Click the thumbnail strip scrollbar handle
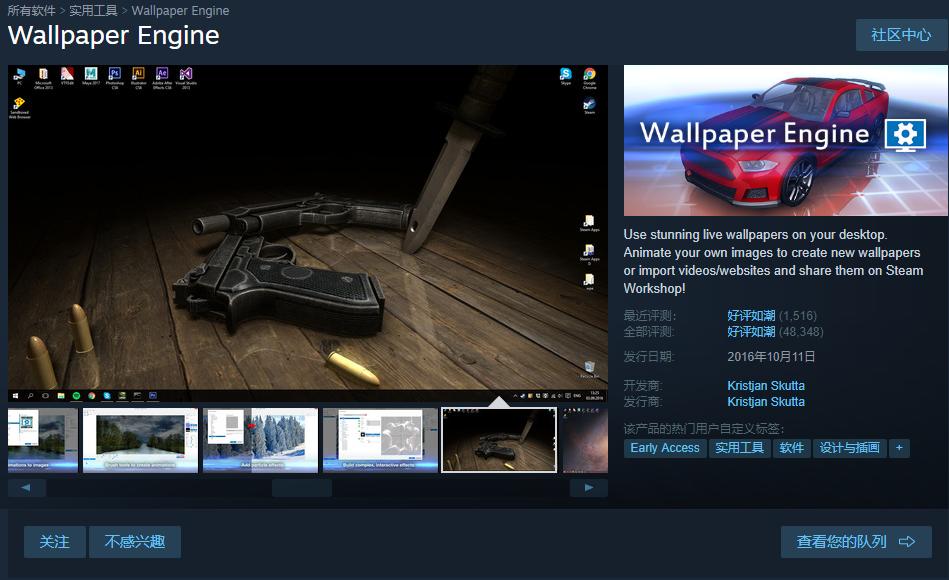949x580 pixels. 301,486
